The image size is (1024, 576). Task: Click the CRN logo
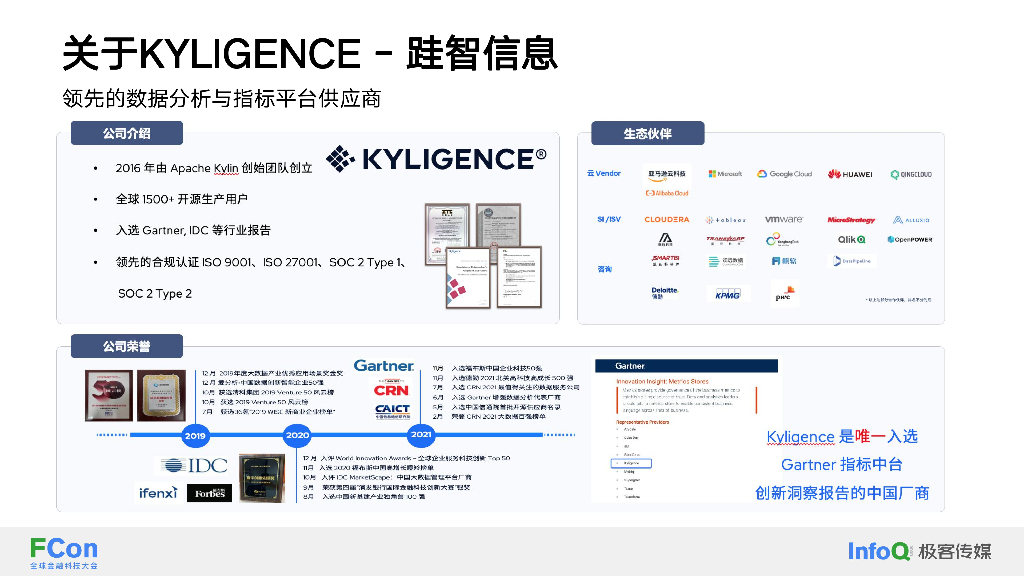coord(391,391)
